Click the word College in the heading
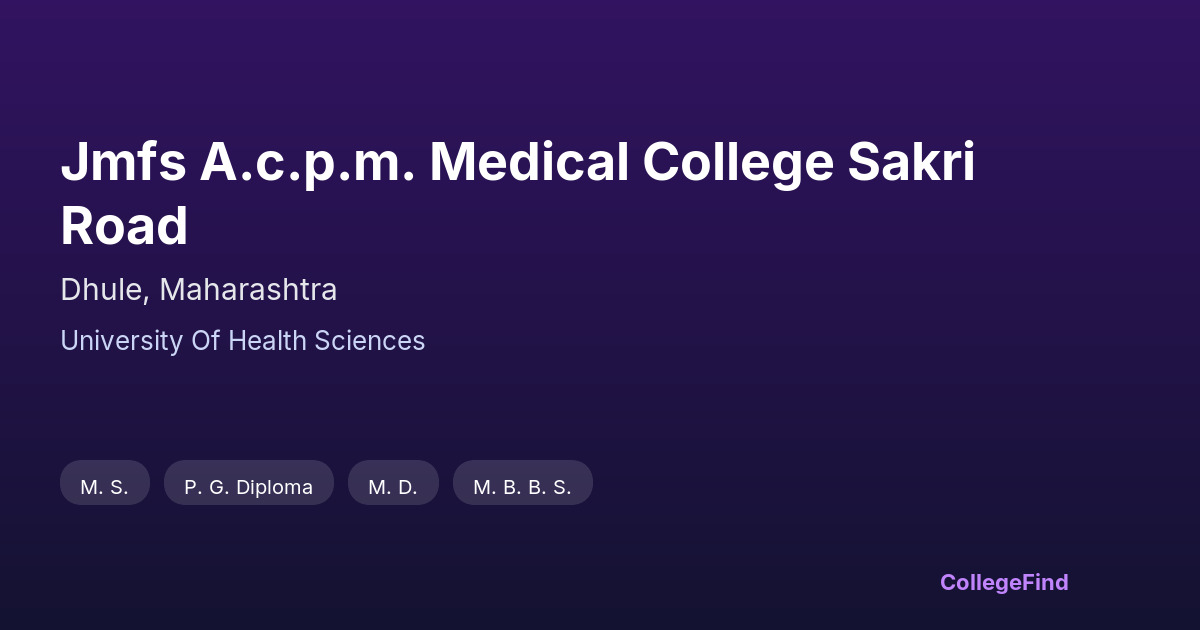This screenshot has height=630, width=1200. point(737,162)
